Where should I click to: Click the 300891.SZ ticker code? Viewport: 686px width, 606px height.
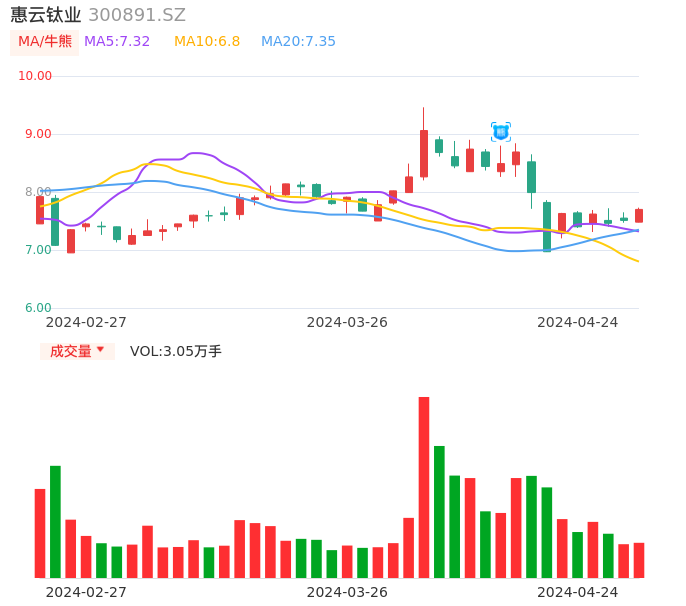click(x=137, y=15)
